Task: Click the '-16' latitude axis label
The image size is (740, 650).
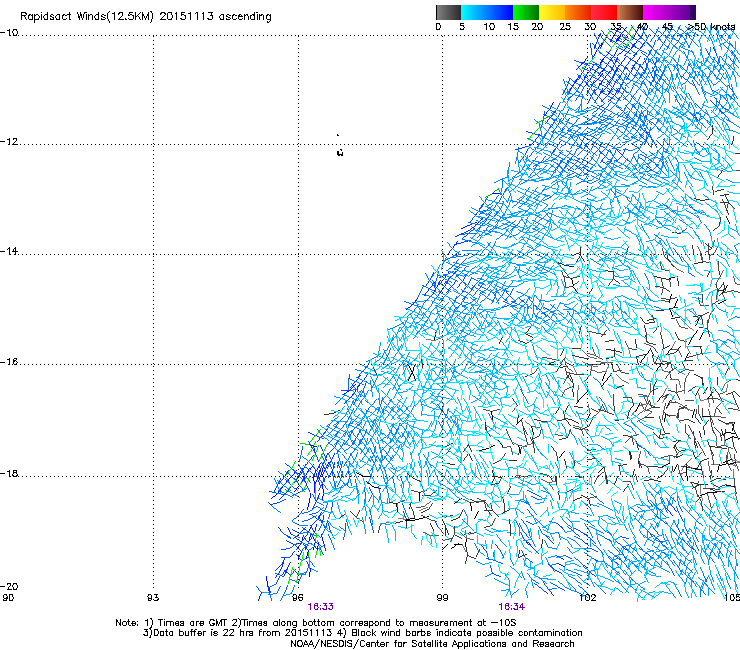Action: pos(9,362)
